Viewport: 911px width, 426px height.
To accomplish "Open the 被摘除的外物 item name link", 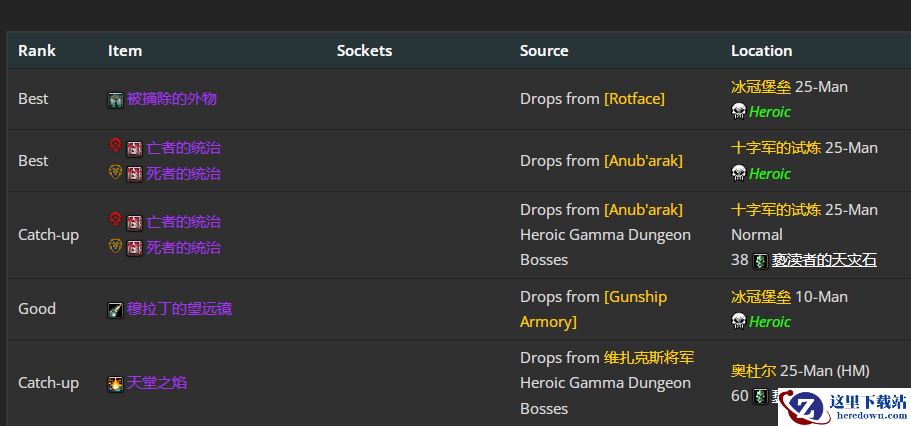I will tap(172, 99).
